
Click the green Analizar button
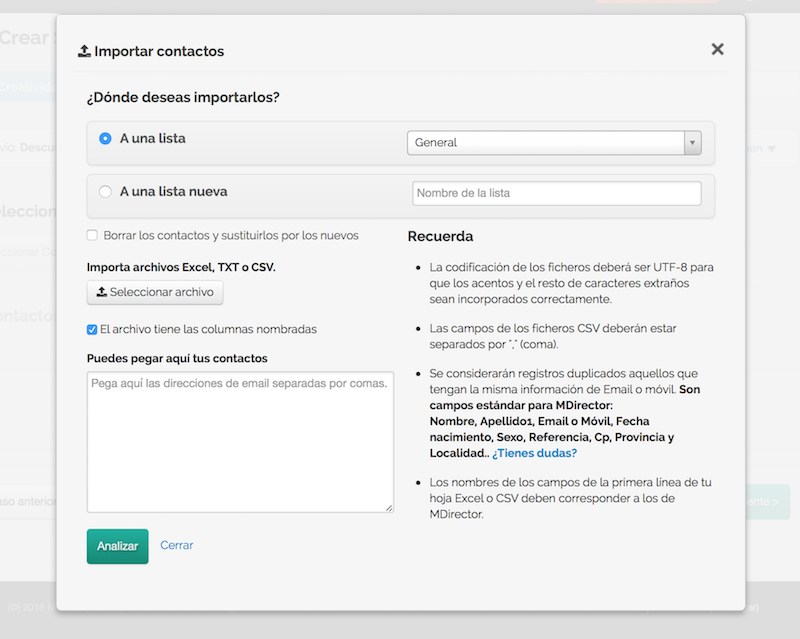(117, 546)
